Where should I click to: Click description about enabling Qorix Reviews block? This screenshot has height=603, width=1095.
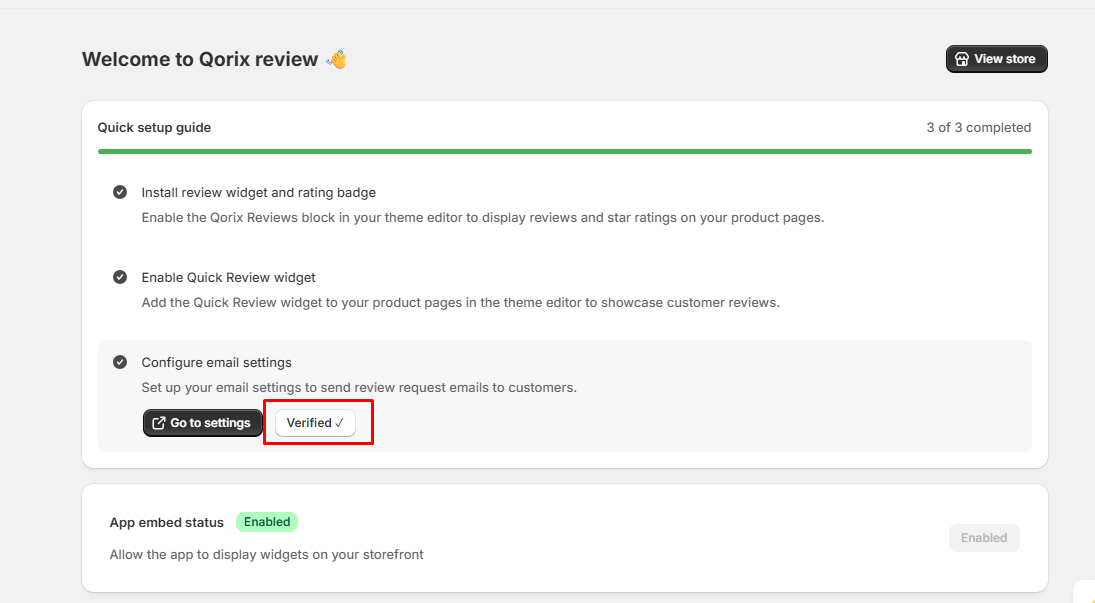tap(483, 217)
